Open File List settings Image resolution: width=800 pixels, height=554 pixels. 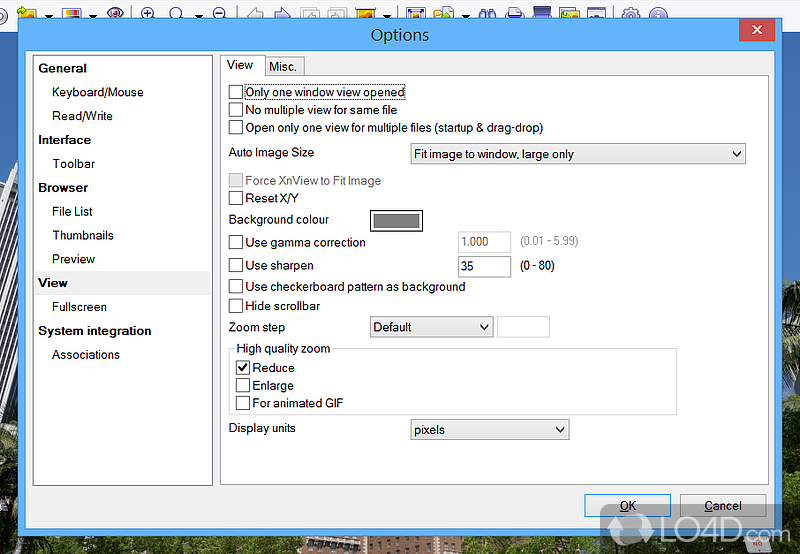click(x=72, y=211)
